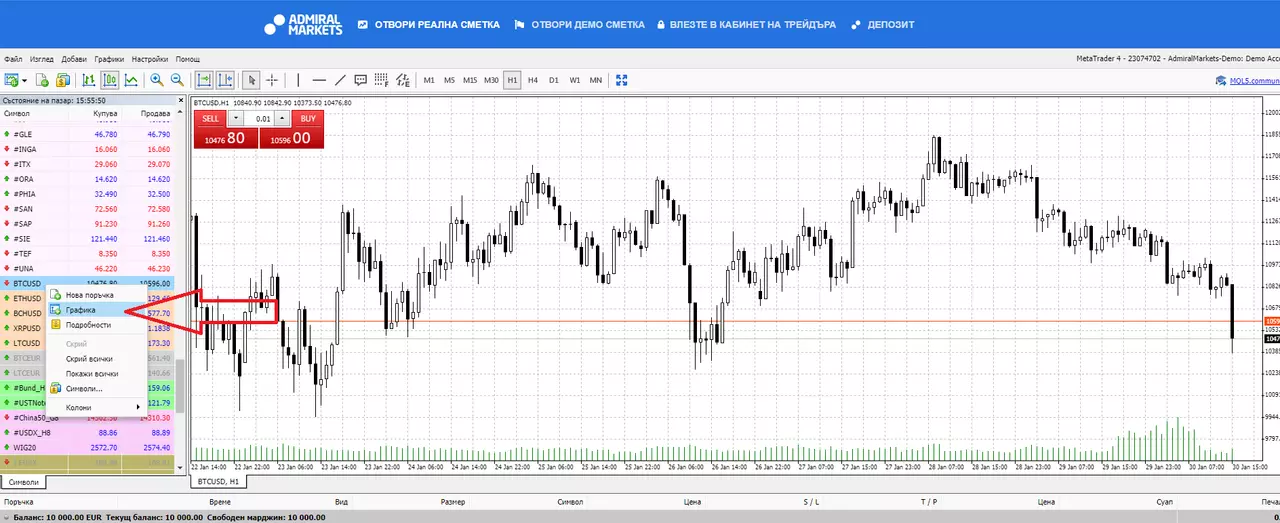This screenshot has height=523, width=1280.
Task: Switch to line chart display
Action: 131,80
